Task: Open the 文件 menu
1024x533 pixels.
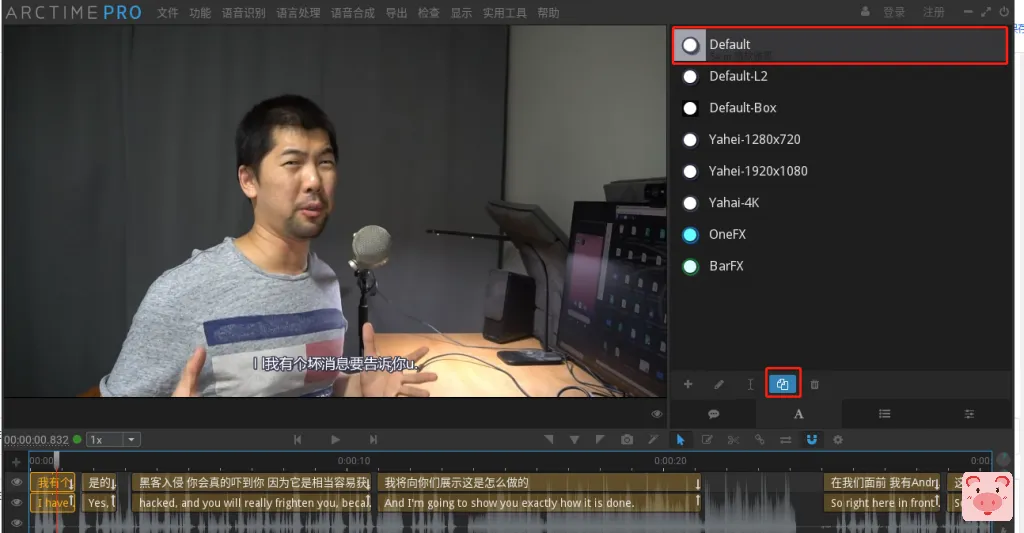Action: coord(167,13)
